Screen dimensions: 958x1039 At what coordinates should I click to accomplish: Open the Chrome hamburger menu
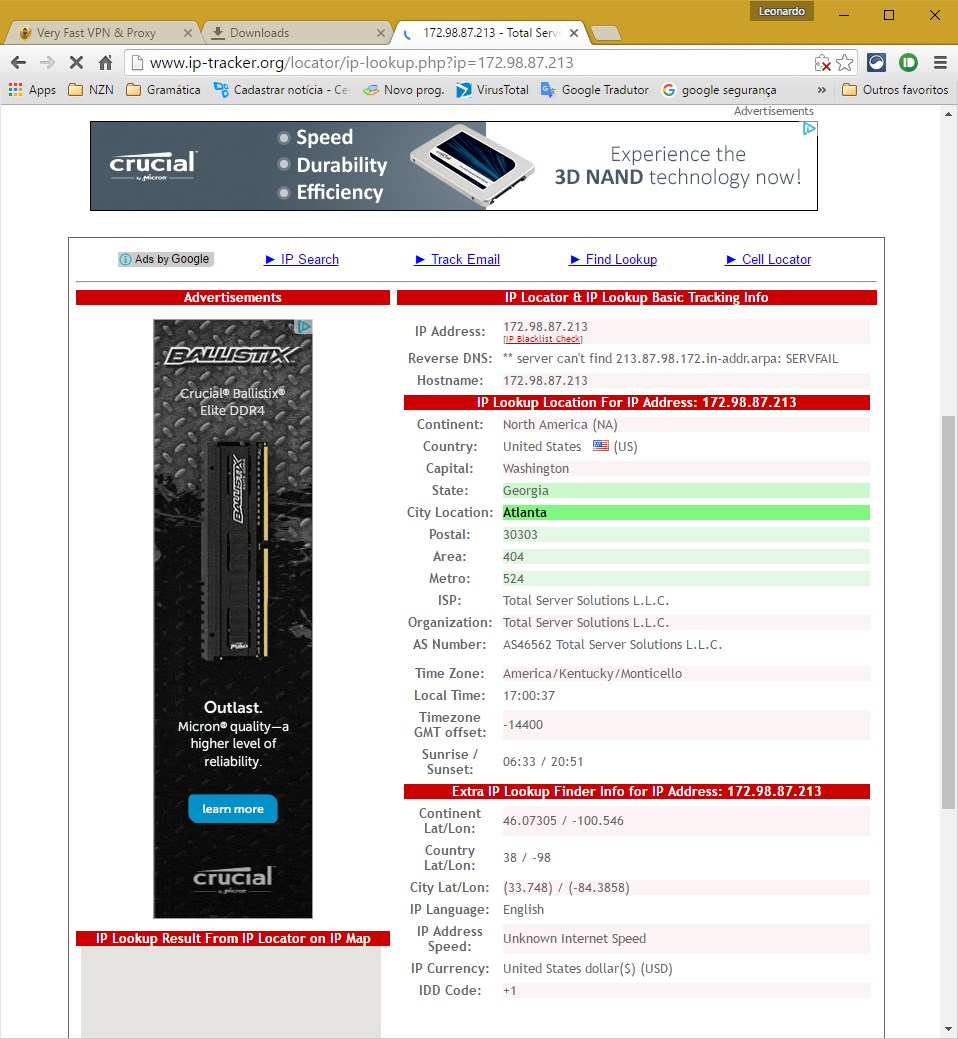940,63
